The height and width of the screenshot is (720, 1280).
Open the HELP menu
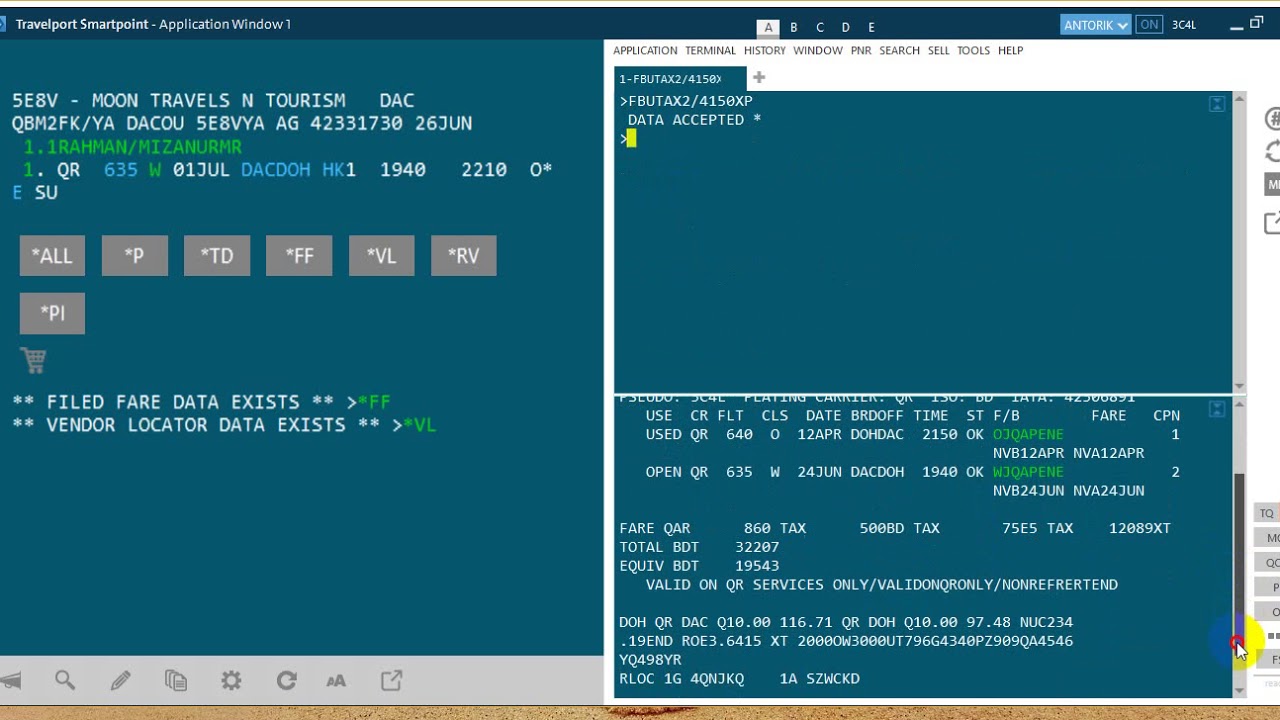tap(1010, 50)
